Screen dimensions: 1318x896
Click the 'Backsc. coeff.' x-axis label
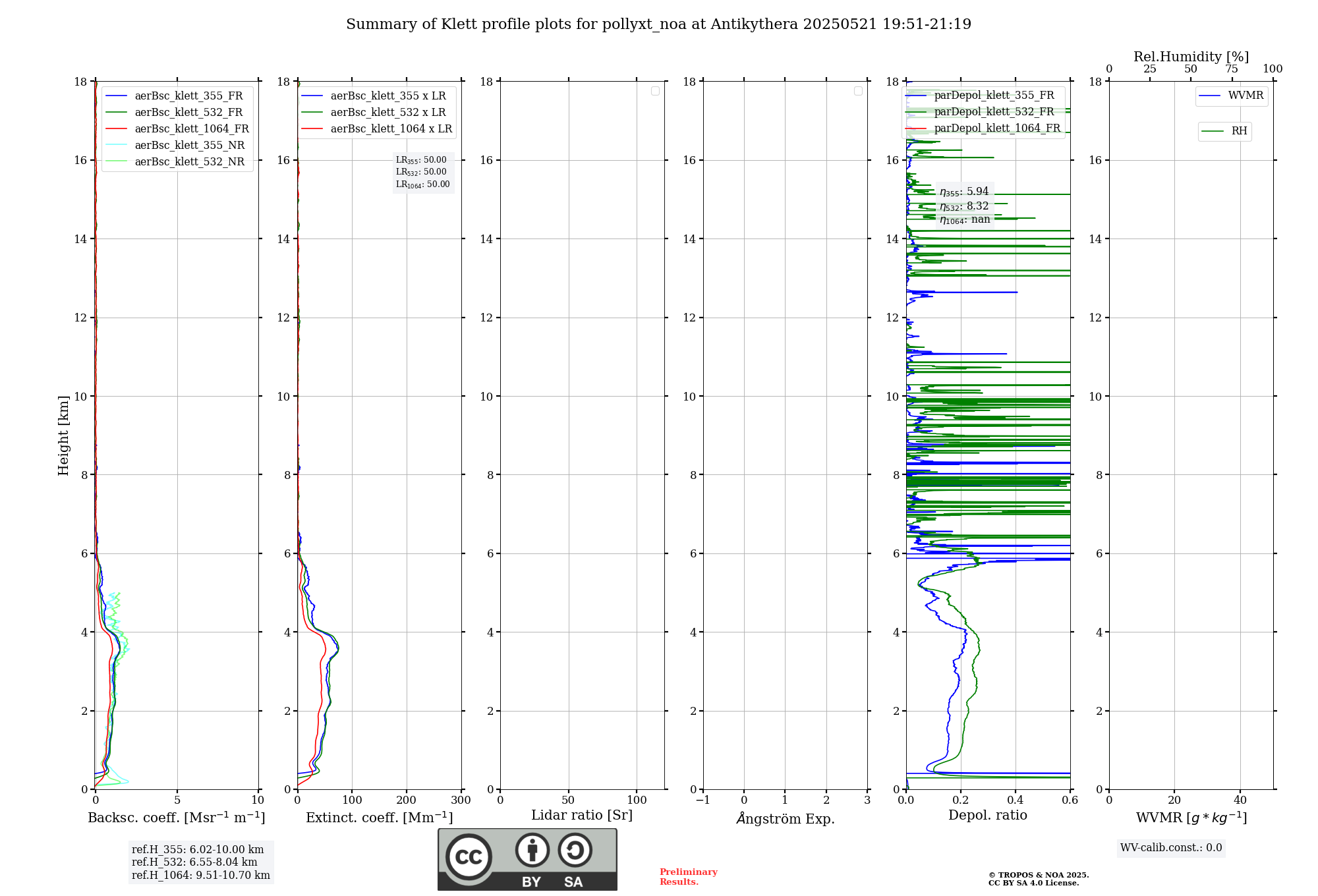[177, 818]
